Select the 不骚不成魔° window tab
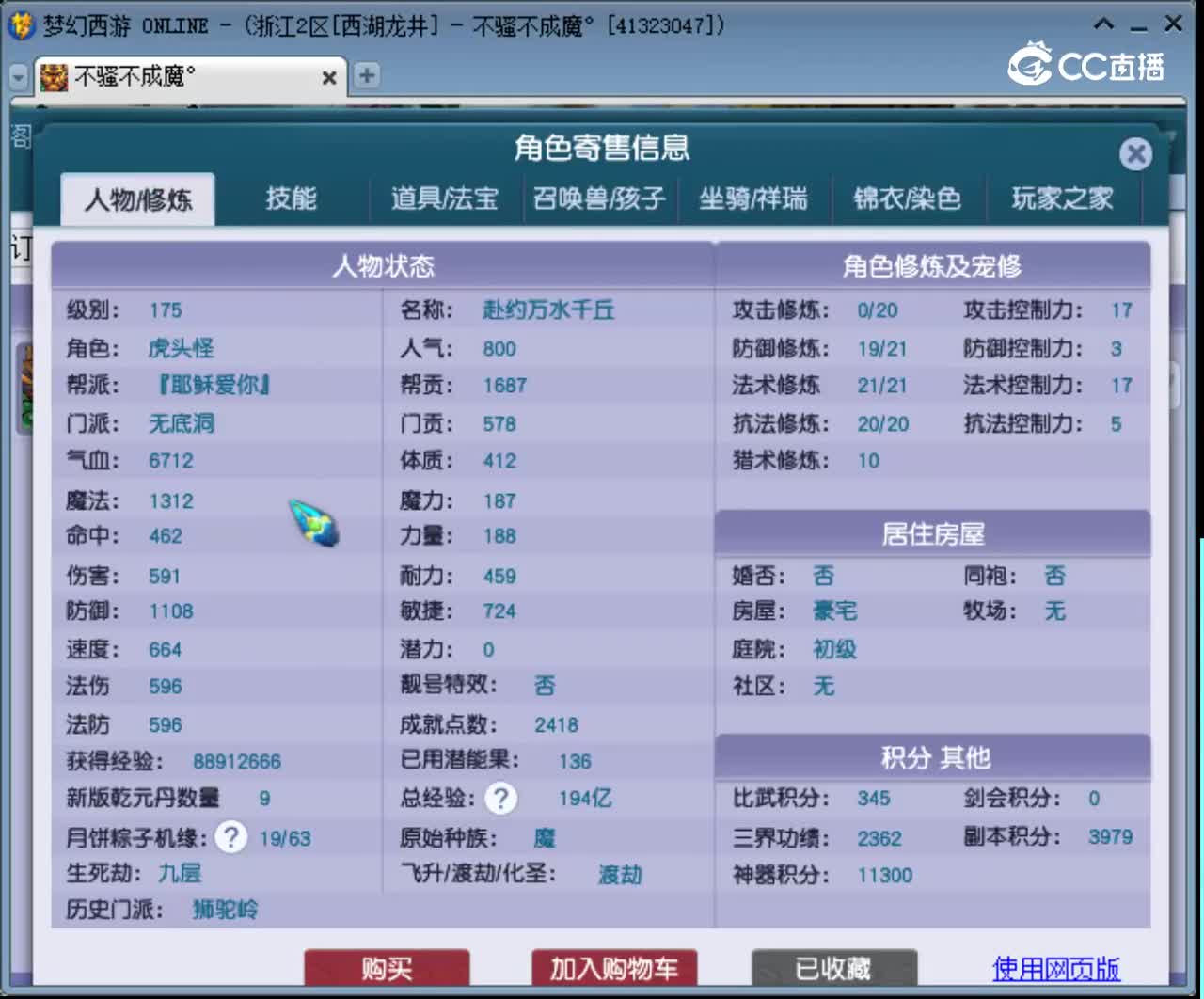This screenshot has width=1204, height=999. (190, 76)
